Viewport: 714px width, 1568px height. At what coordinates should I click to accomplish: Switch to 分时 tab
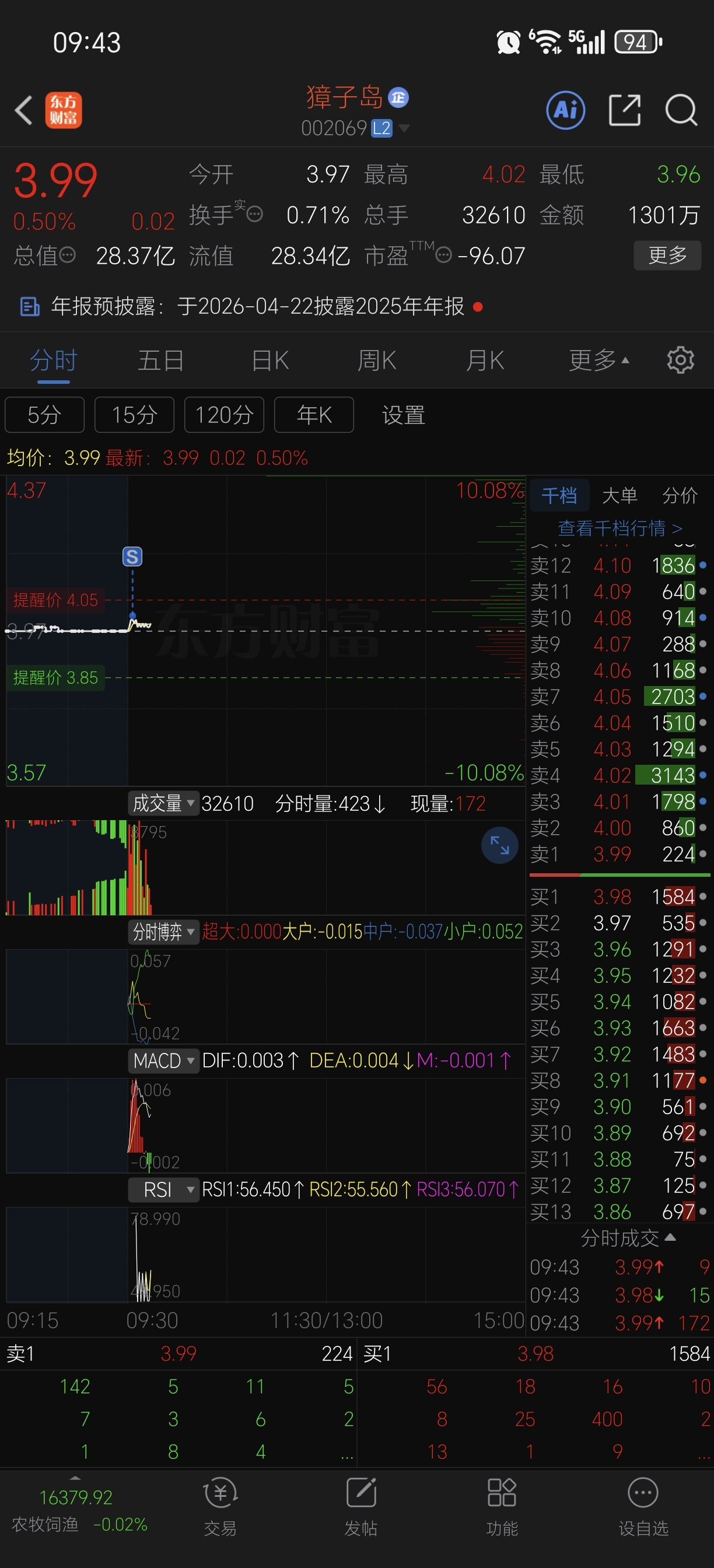[54, 360]
